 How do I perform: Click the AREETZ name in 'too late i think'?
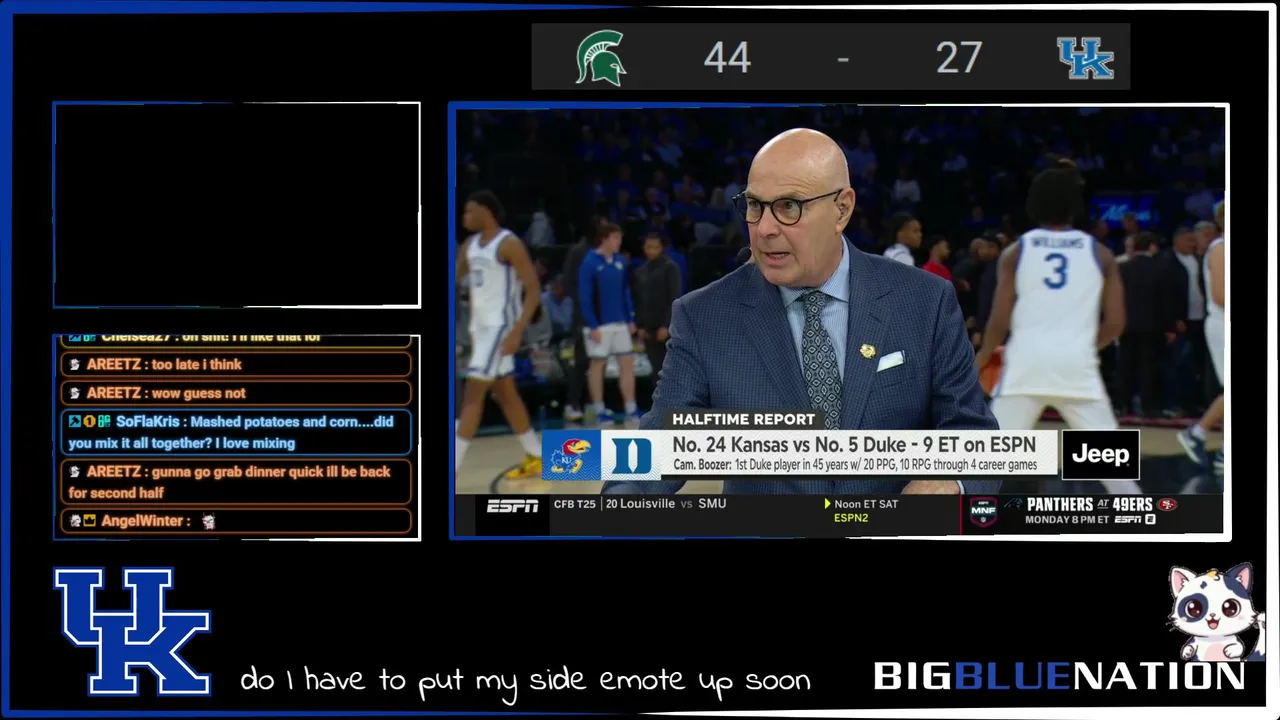point(113,365)
